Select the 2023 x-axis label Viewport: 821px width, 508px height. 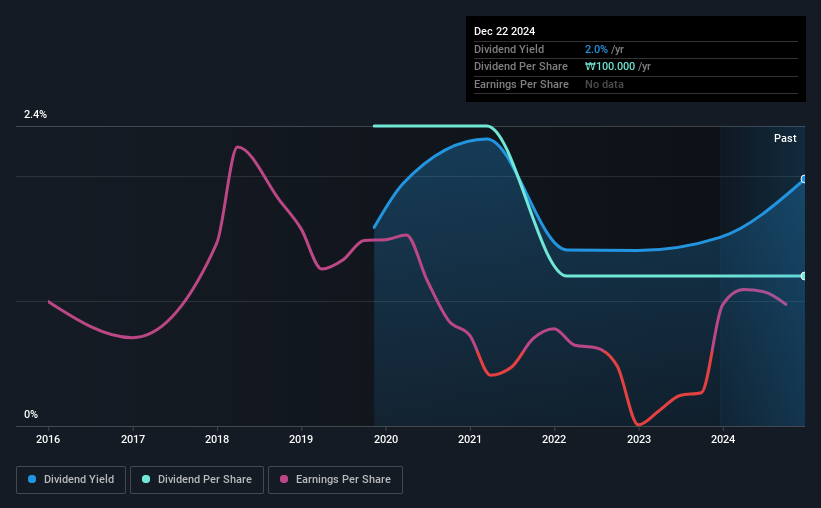[x=639, y=439]
